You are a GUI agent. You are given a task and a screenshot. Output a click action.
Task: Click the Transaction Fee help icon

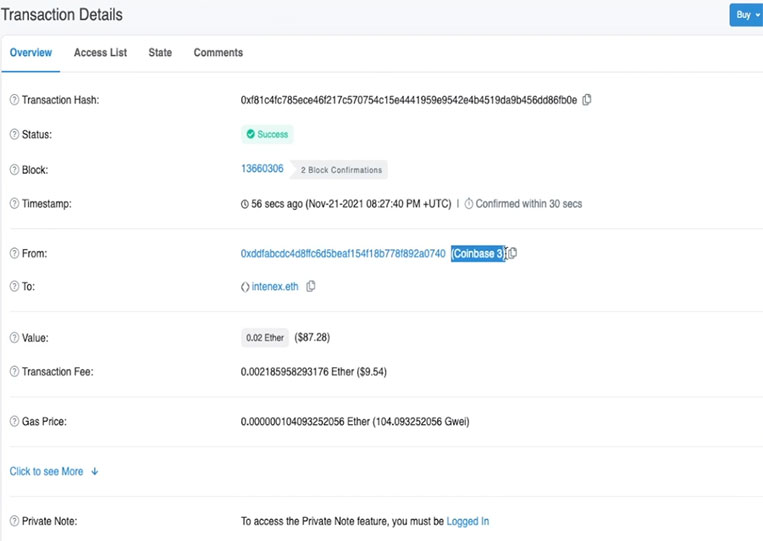coord(14,372)
